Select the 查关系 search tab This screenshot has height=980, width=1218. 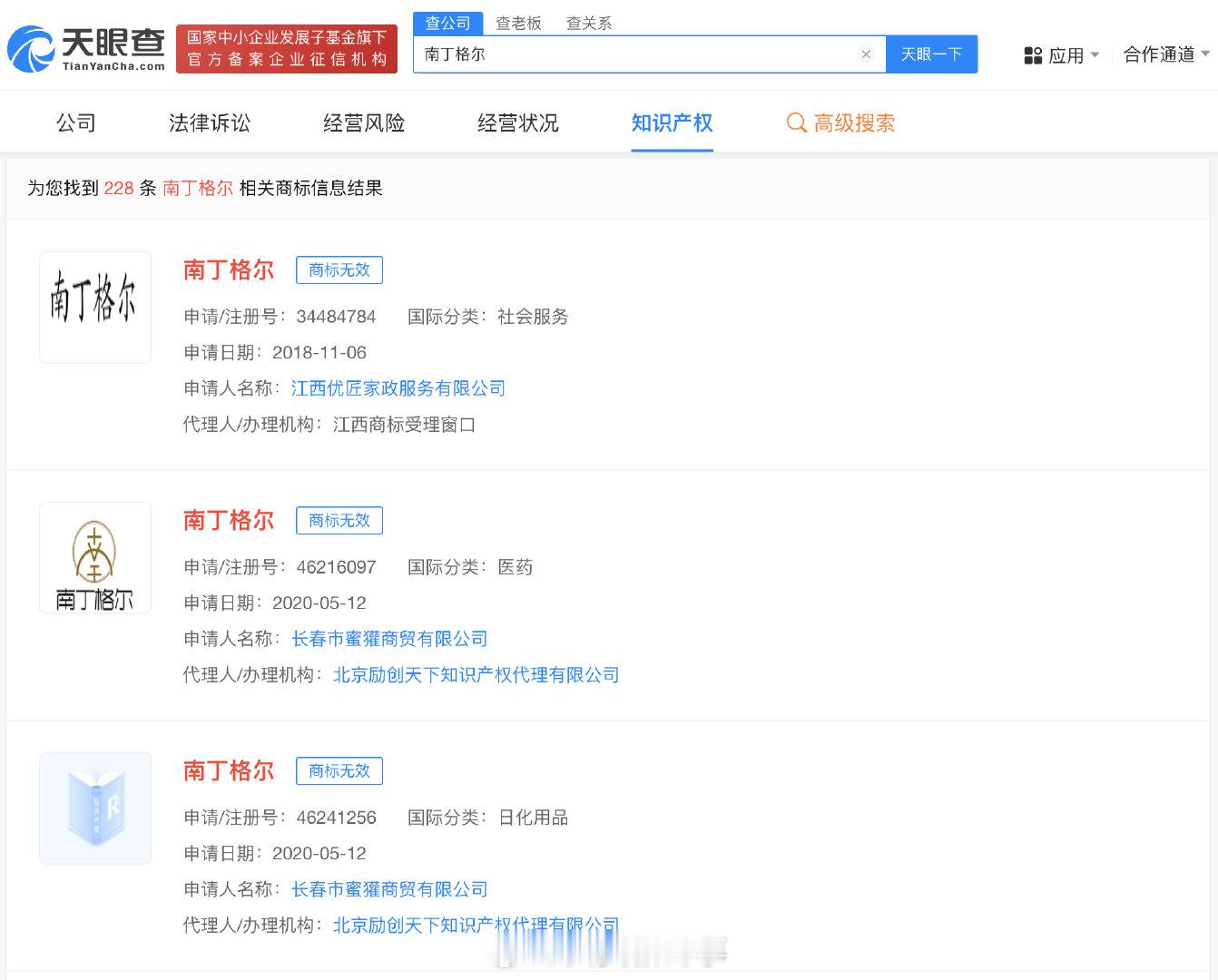click(589, 24)
